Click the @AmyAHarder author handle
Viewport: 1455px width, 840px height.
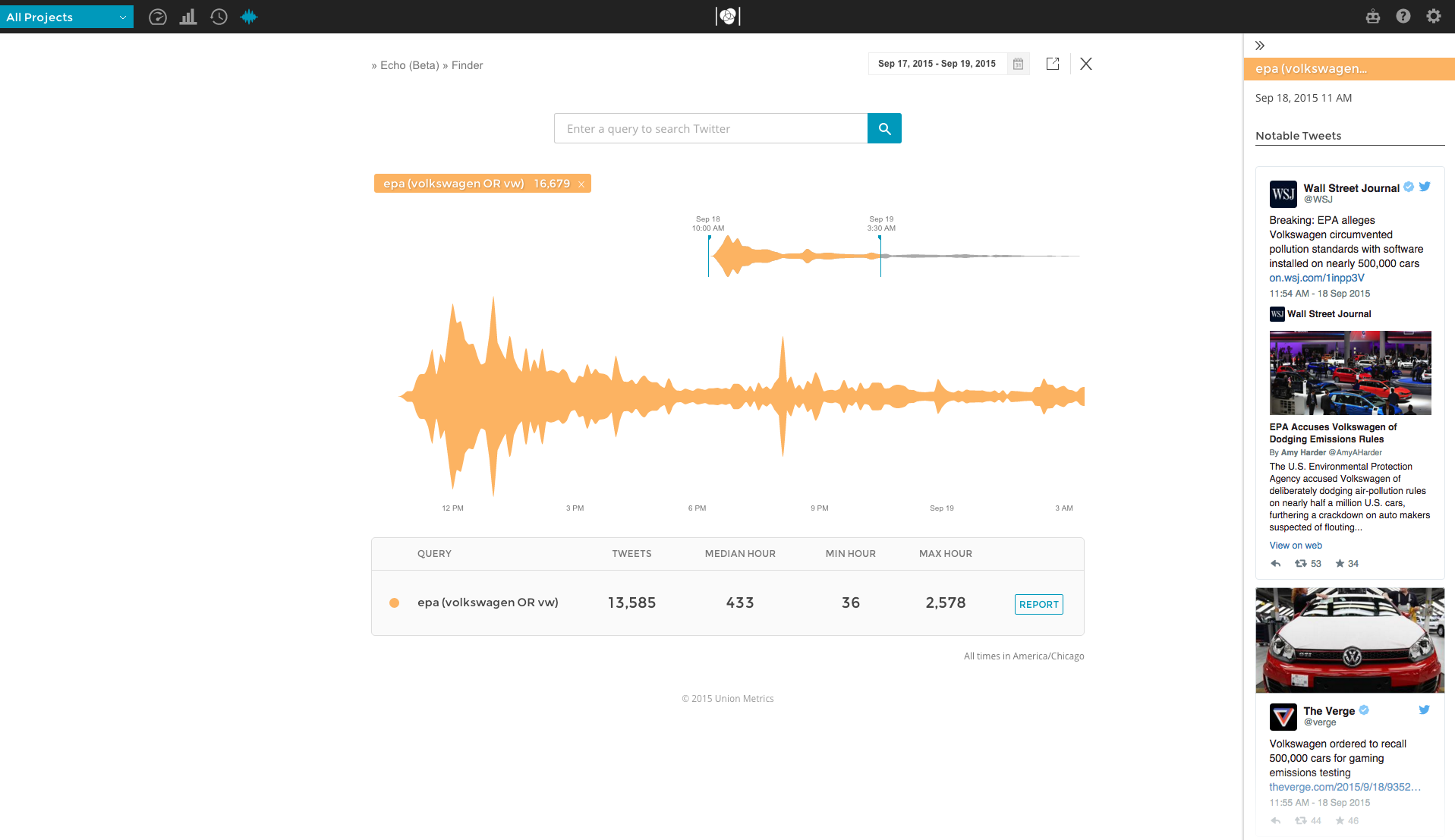pos(1356,453)
